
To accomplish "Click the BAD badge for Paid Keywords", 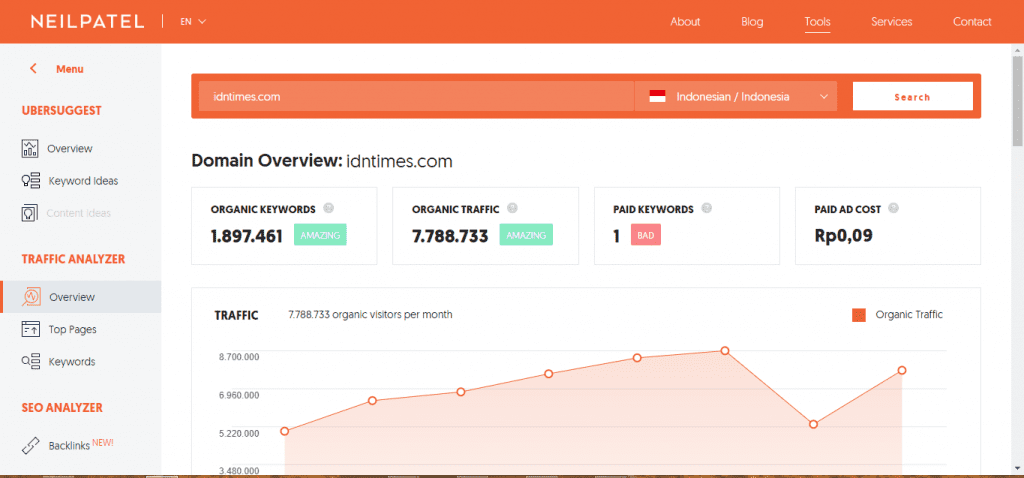I will (646, 235).
